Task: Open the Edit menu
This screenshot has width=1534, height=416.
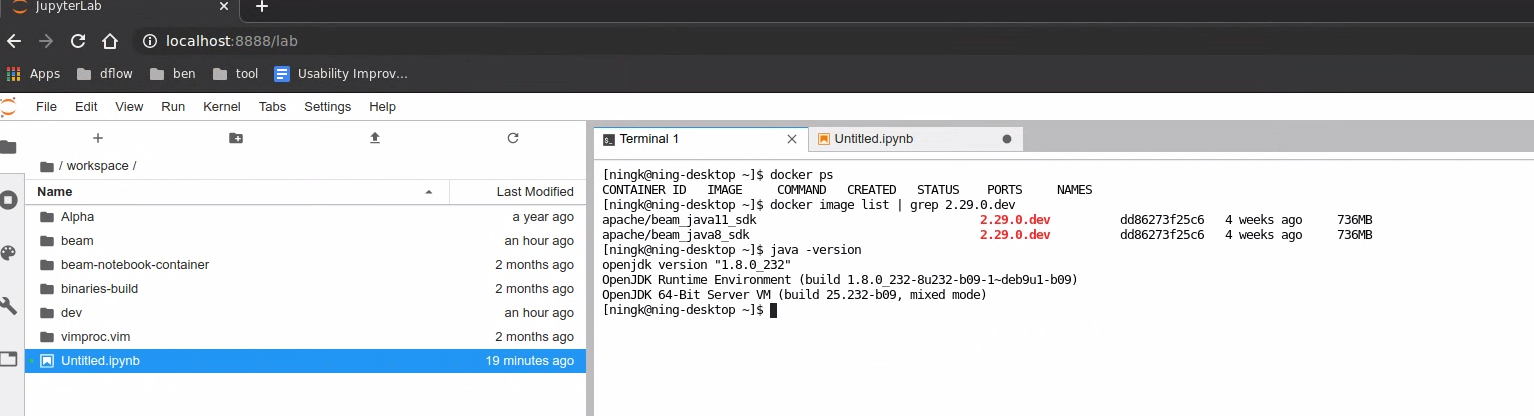Action: (86, 106)
